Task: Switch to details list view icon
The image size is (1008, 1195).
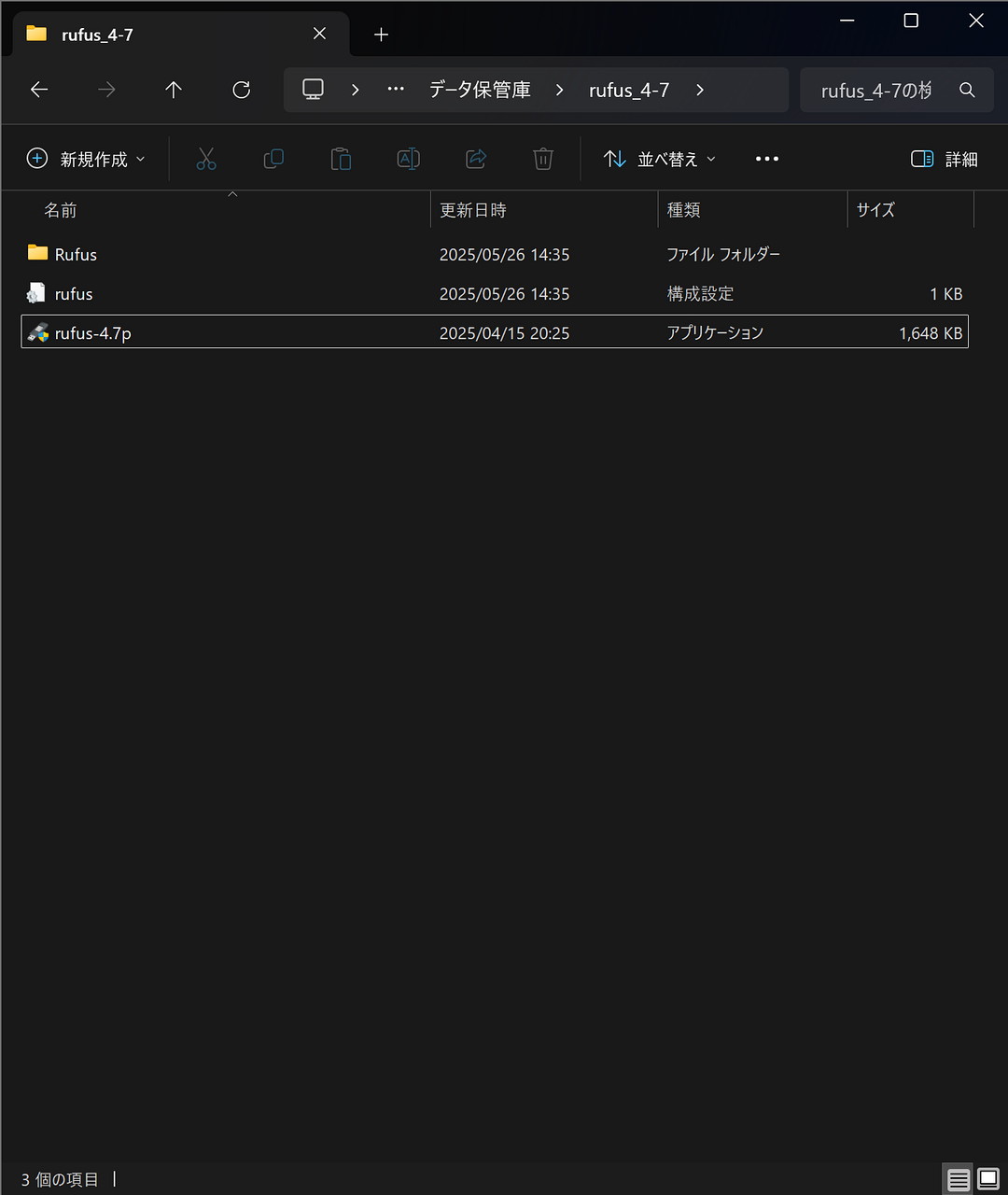Action: pos(959,1180)
